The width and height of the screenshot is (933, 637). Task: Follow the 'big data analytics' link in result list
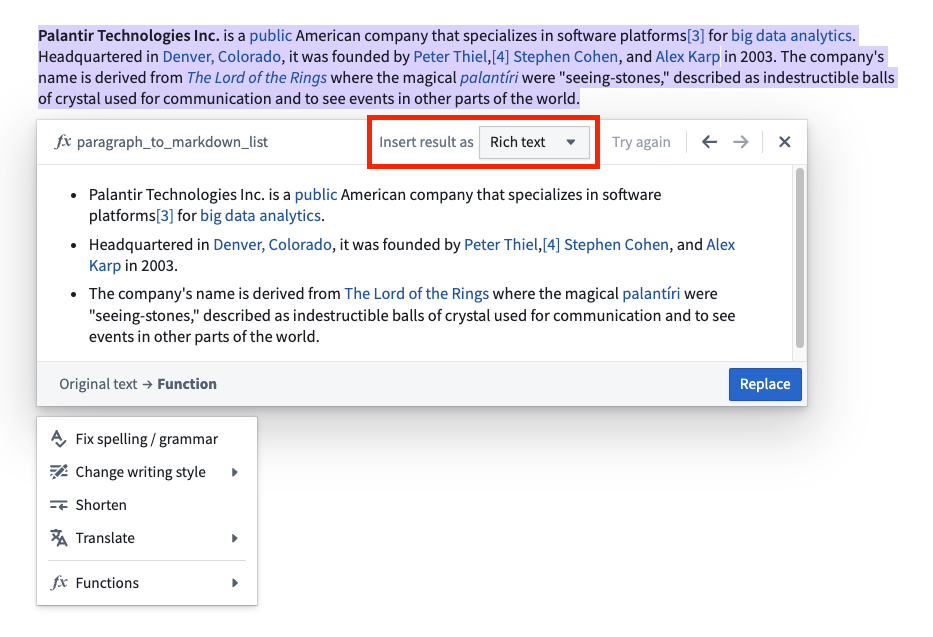pos(260,215)
